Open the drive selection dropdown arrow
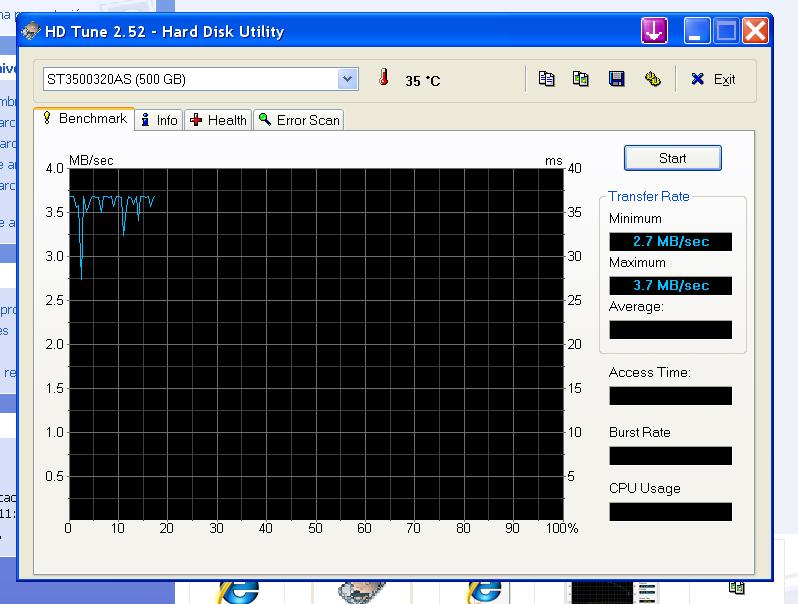The height and width of the screenshot is (604, 798). coord(348,79)
